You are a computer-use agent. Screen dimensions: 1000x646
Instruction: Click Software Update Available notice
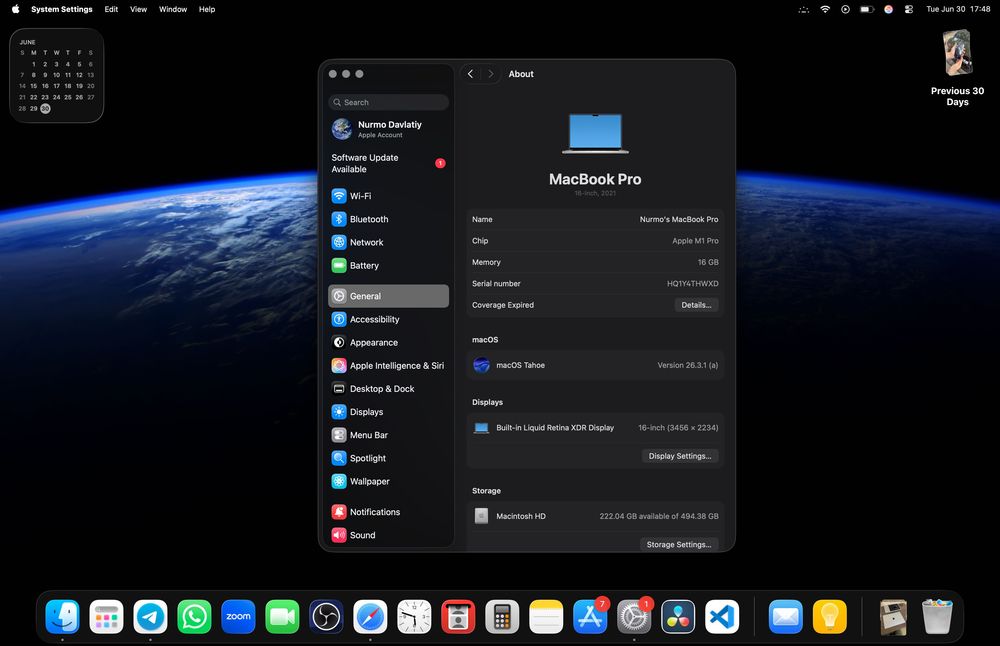point(388,163)
